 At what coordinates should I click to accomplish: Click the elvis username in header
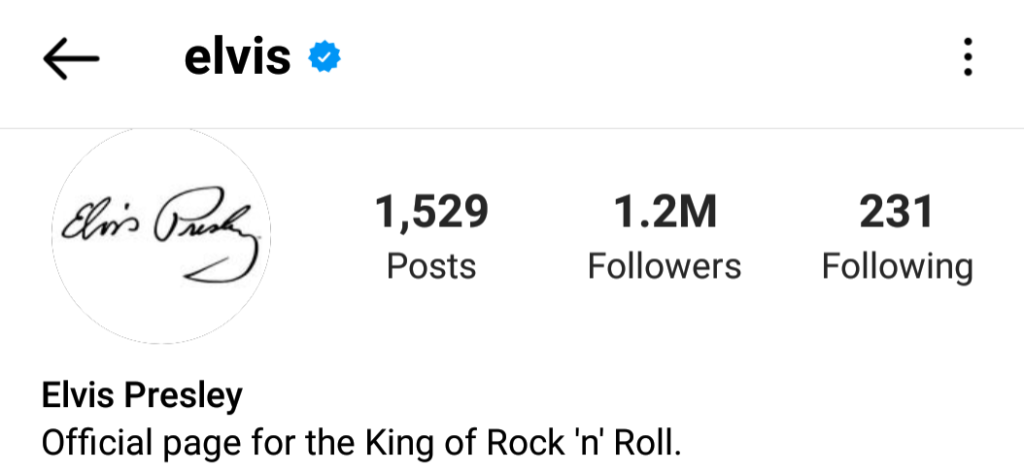[237, 58]
